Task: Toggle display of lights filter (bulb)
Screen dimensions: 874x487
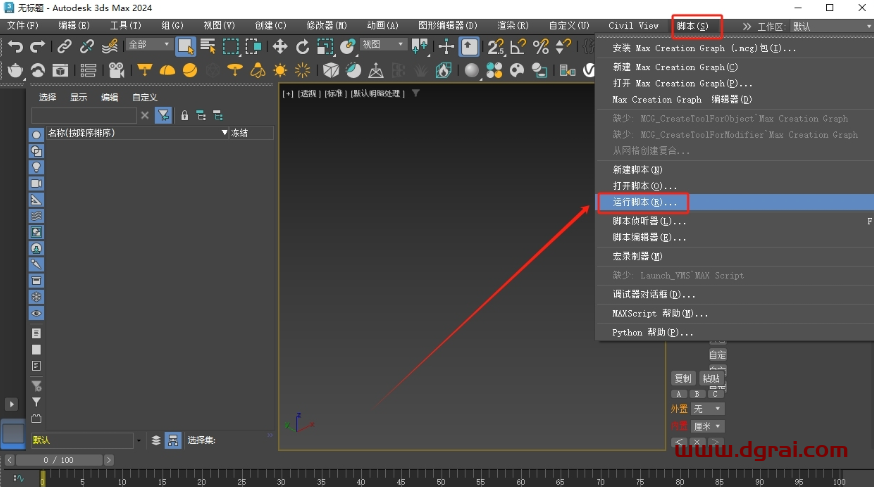Action: pyautogui.click(x=36, y=167)
